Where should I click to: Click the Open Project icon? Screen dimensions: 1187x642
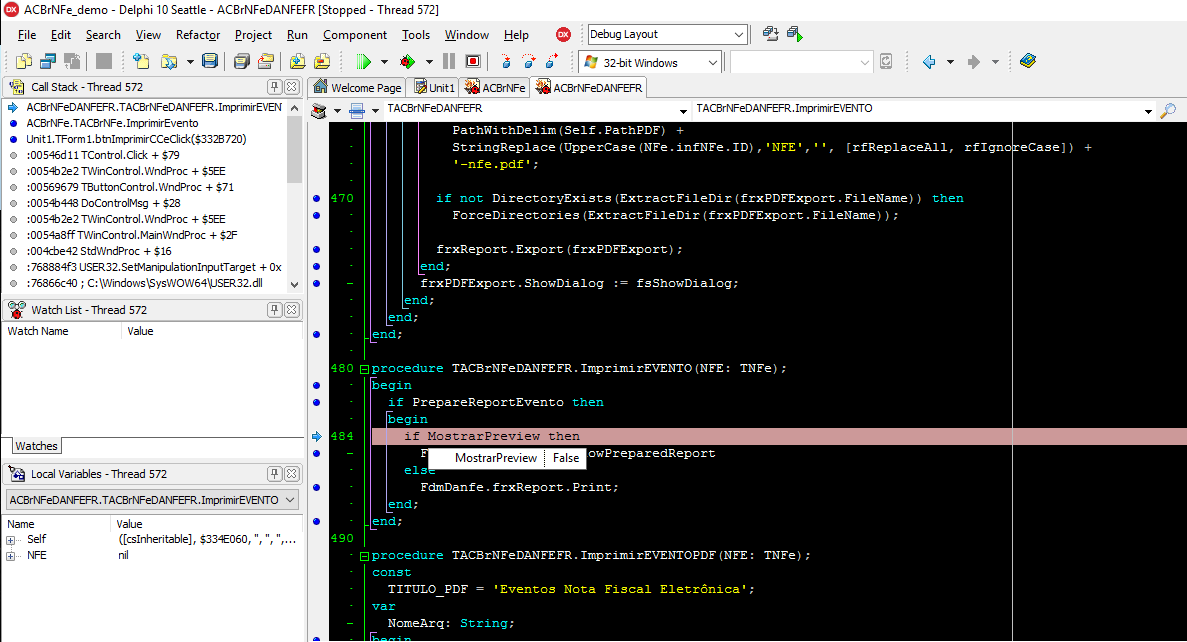(x=266, y=61)
